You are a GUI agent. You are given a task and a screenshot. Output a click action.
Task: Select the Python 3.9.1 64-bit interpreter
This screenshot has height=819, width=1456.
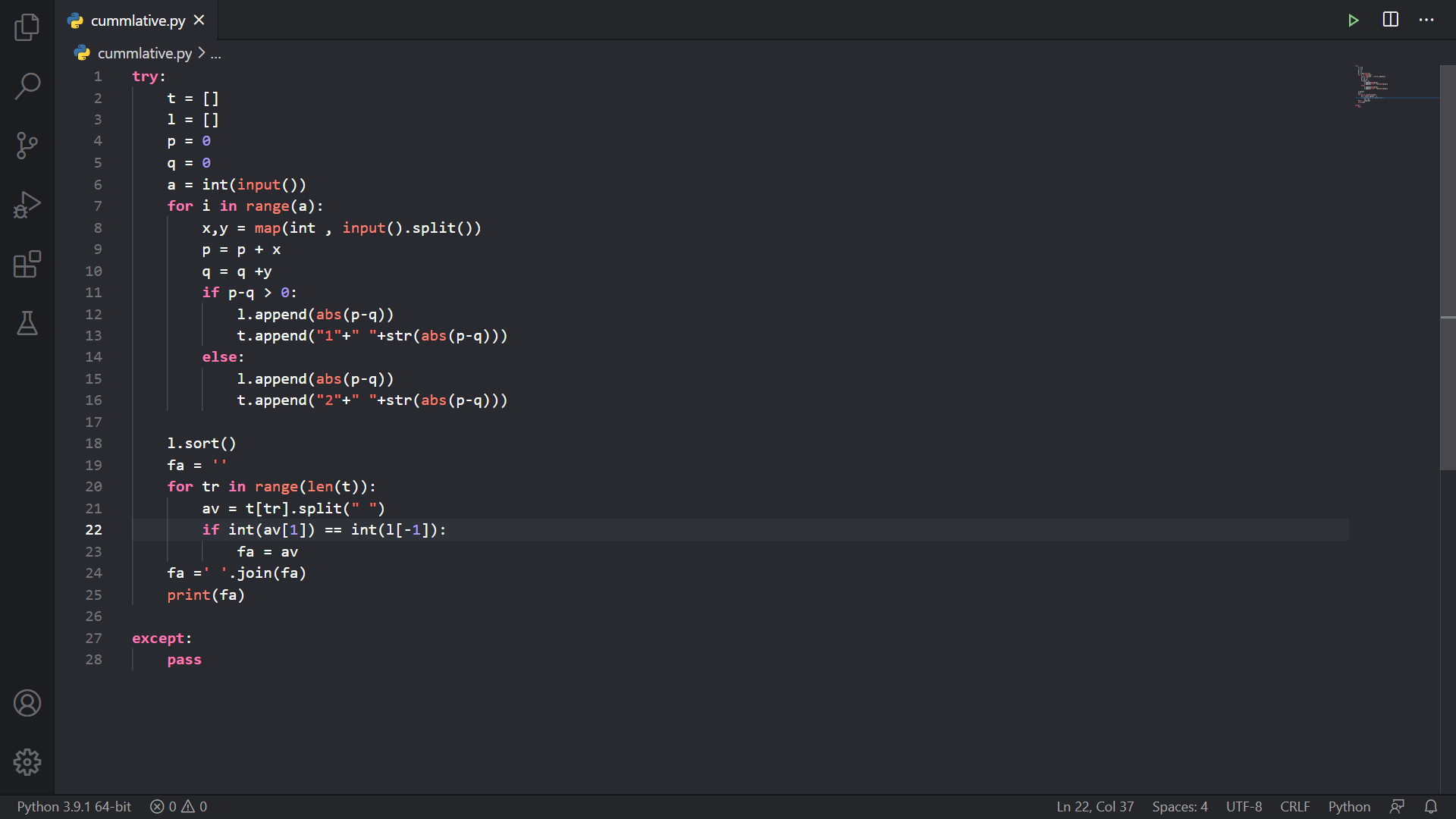pos(74,806)
